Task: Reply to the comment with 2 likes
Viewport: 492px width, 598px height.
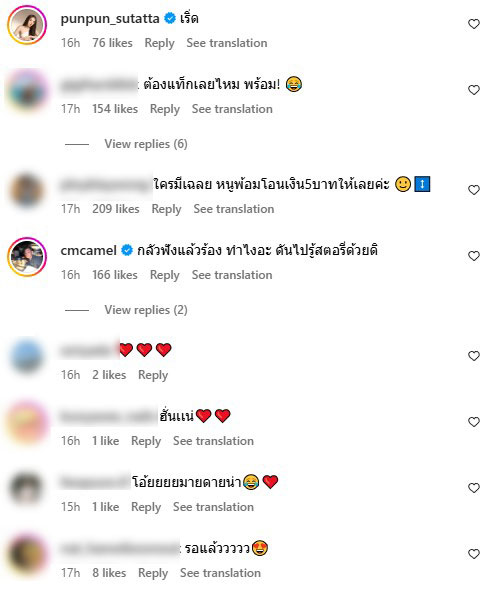Action: [x=153, y=375]
